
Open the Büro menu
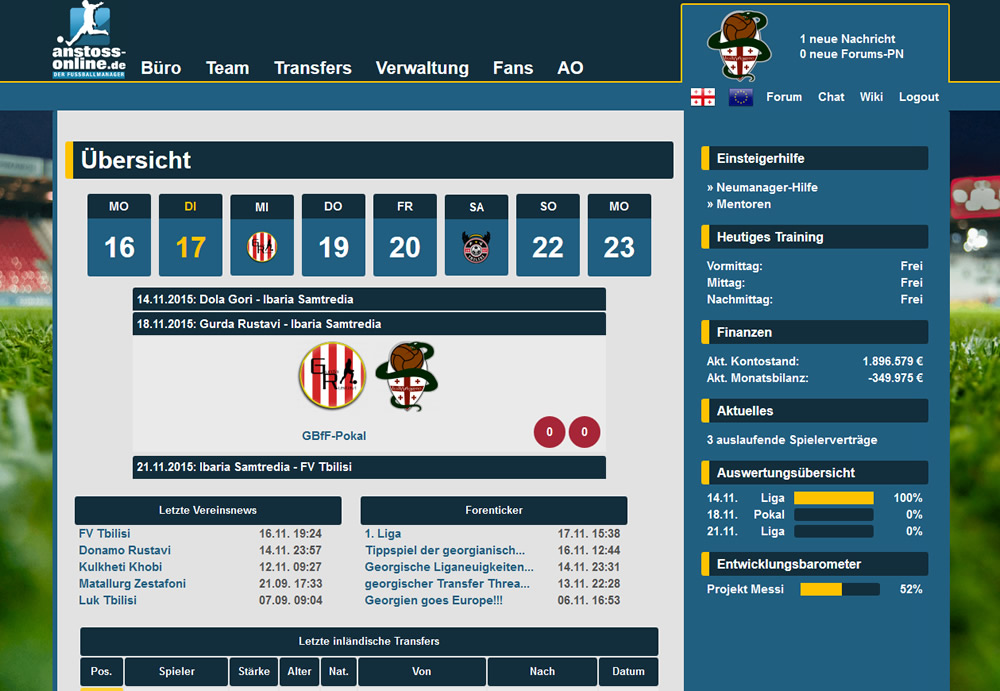coord(161,68)
